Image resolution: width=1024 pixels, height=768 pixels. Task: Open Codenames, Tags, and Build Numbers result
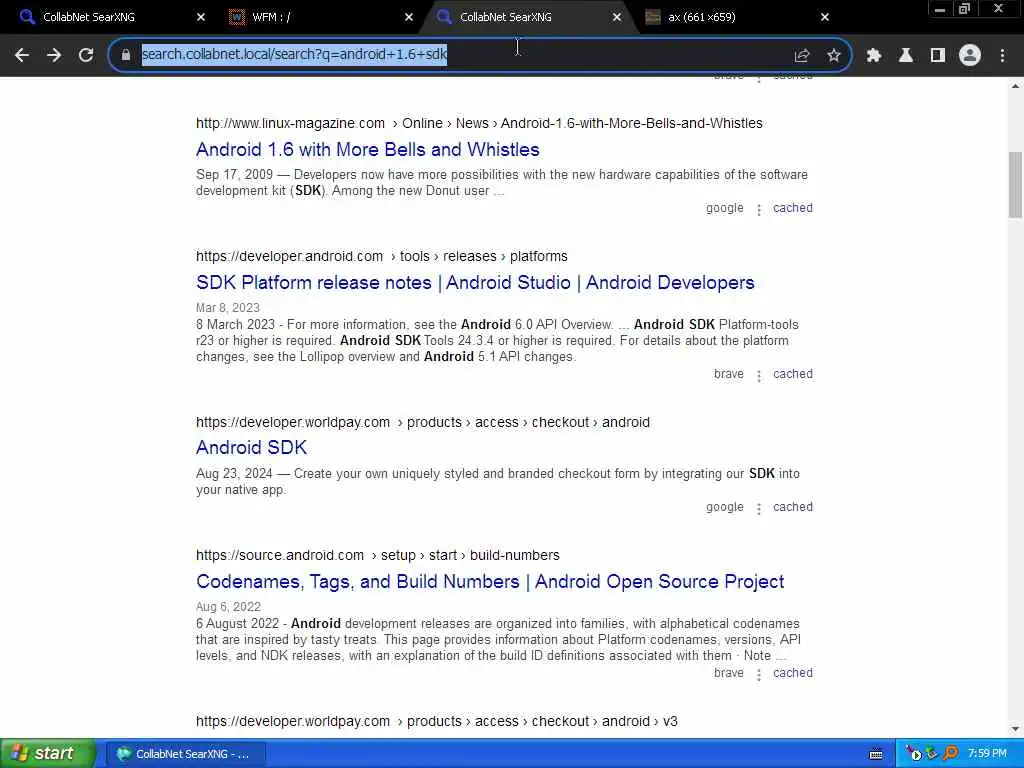[490, 582]
